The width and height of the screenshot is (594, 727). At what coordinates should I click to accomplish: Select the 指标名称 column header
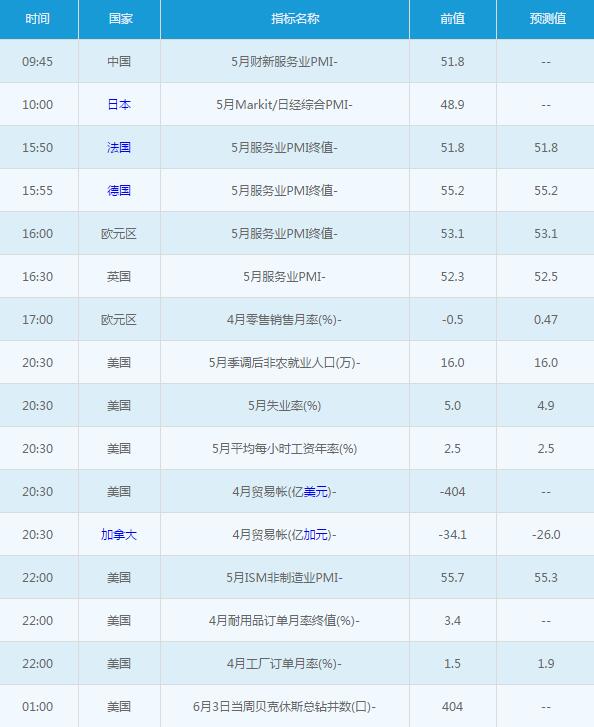295,19
